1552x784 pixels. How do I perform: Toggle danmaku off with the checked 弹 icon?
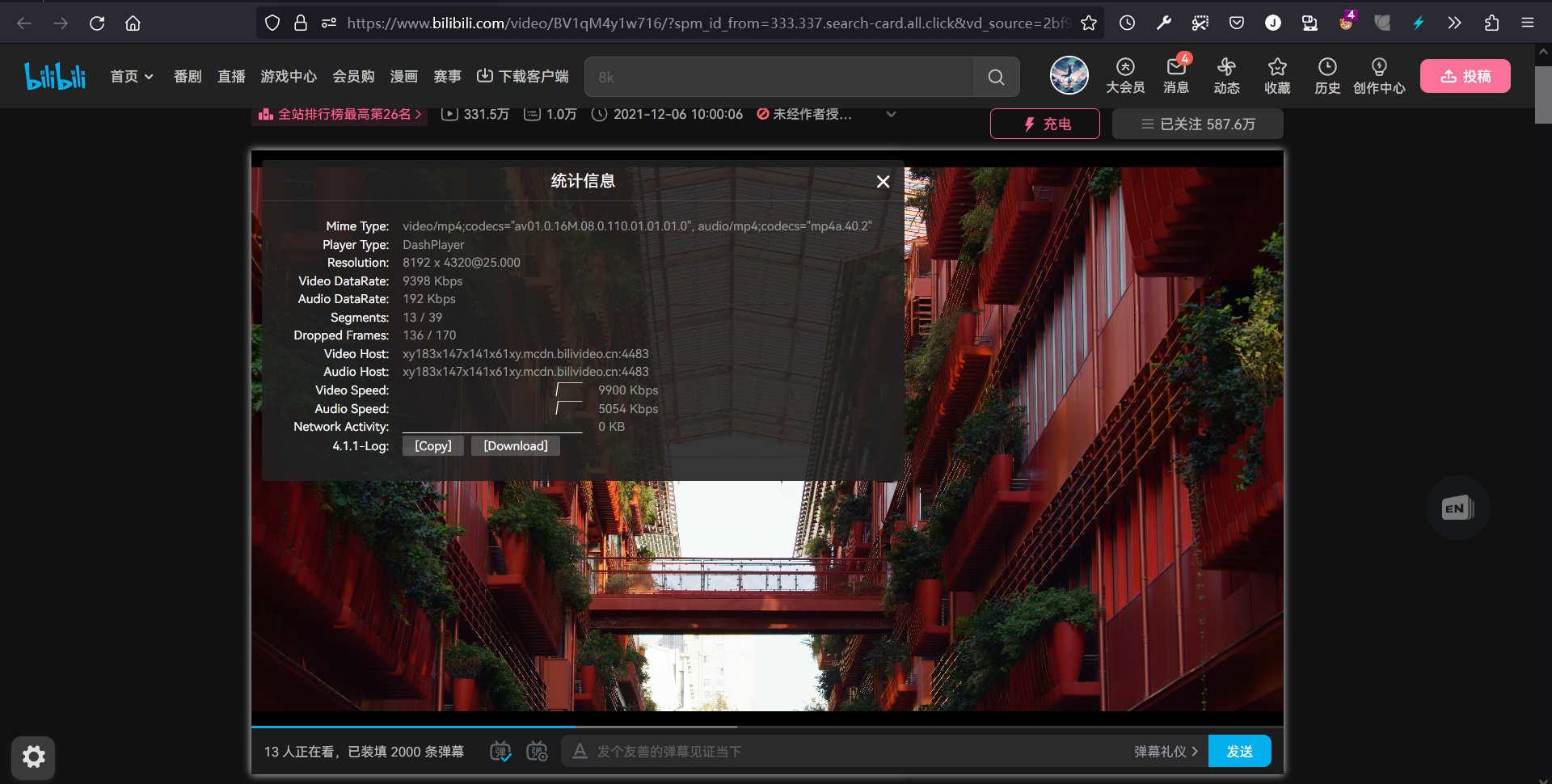(500, 751)
